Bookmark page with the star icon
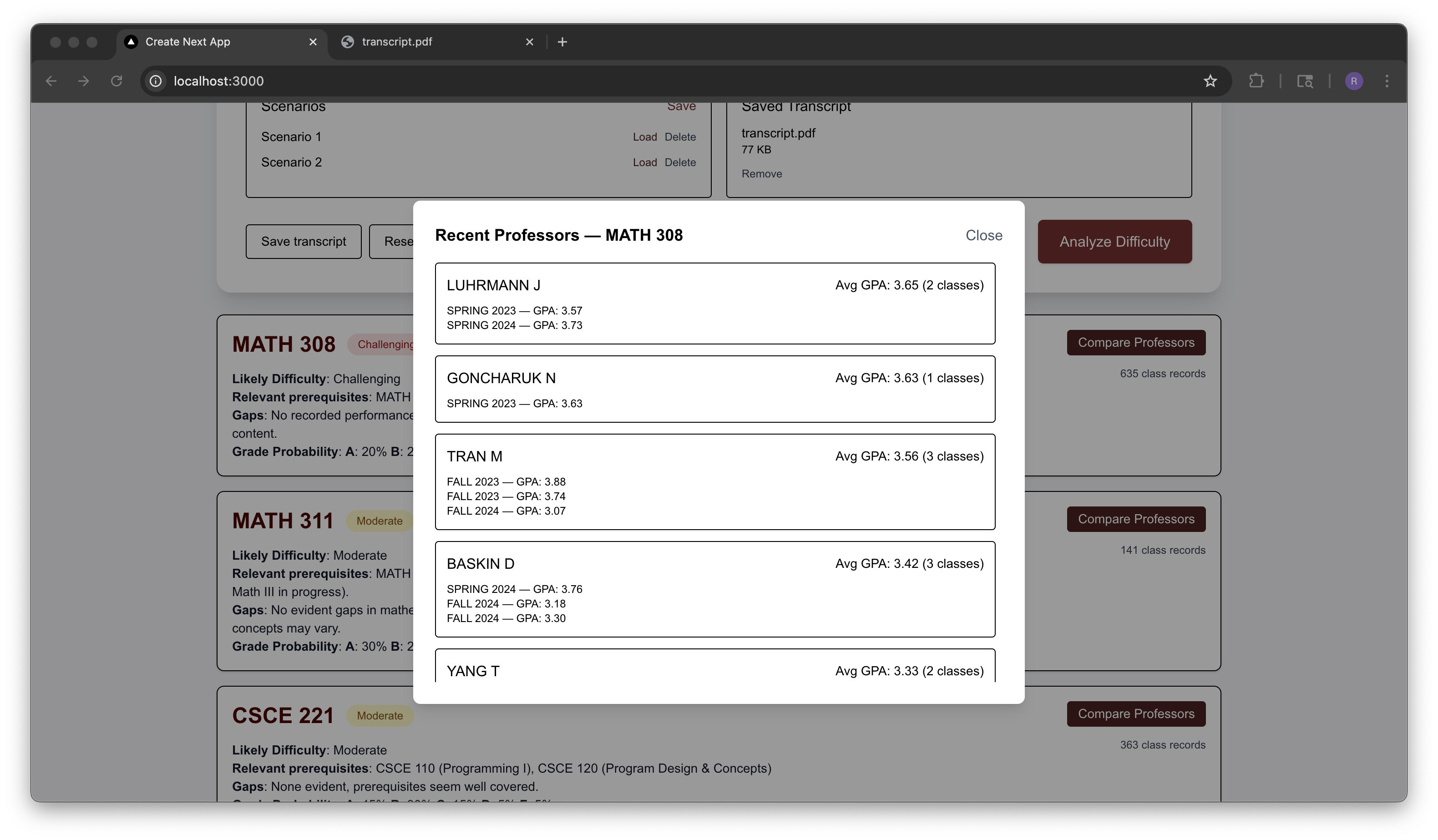 pos(1210,81)
